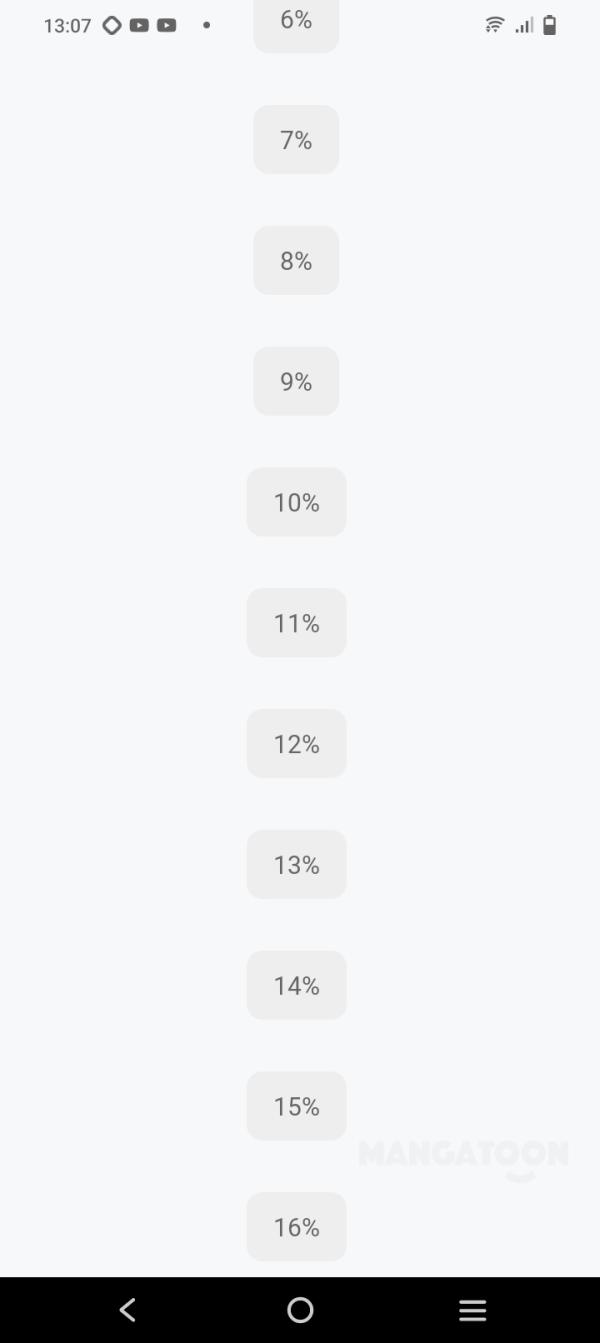Image resolution: width=600 pixels, height=1343 pixels.
Task: Tap the 12% option
Action: [x=296, y=744]
